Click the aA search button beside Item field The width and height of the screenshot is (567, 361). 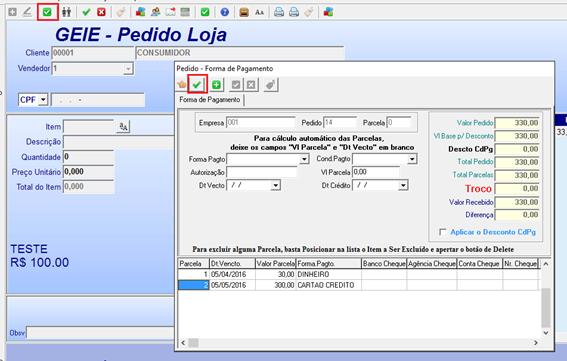point(123,127)
